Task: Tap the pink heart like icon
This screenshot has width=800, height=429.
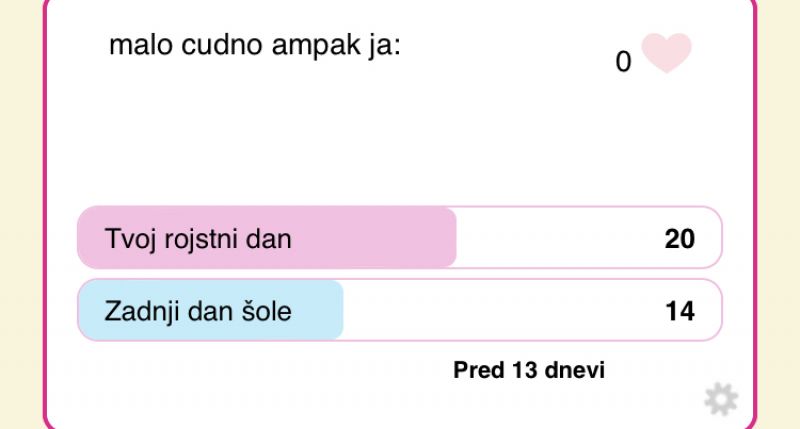Action: tap(666, 52)
